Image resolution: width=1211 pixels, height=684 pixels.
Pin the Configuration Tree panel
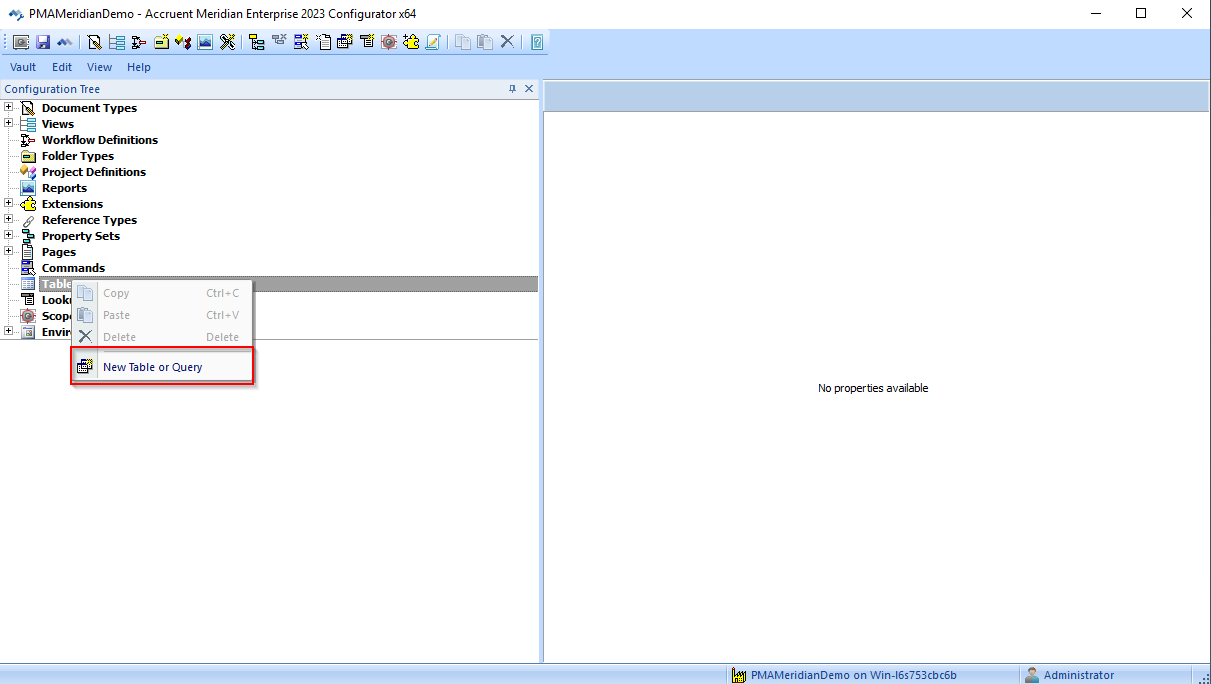pos(513,89)
